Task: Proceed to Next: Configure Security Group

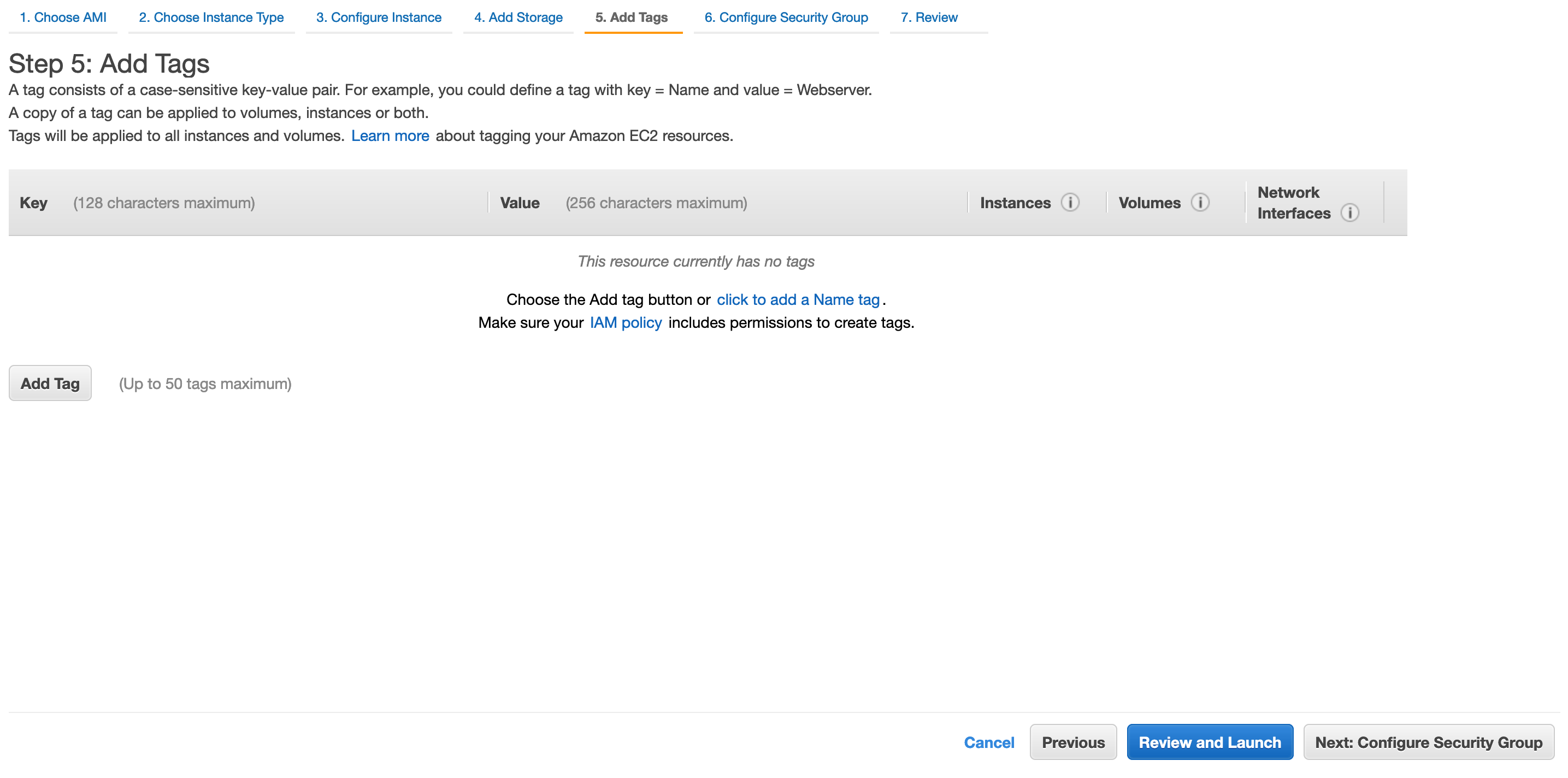Action: pos(1428,742)
